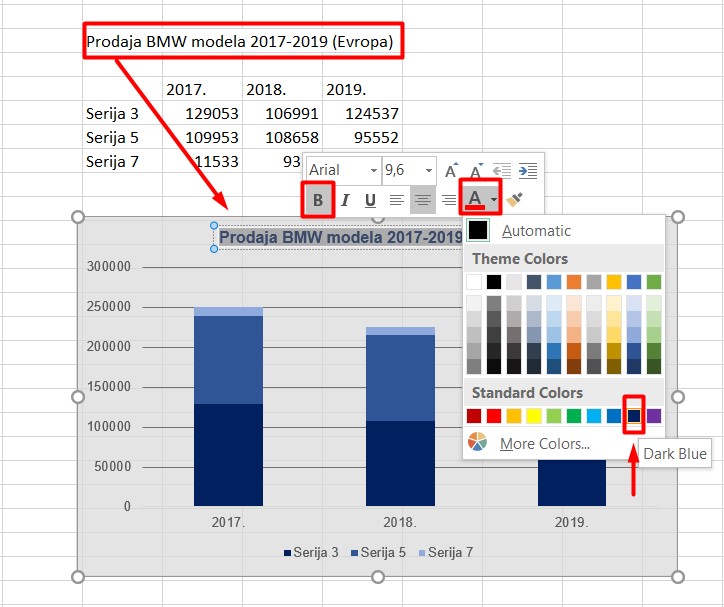The width and height of the screenshot is (724, 607).
Task: Select the 2018. column's light blue top segment
Action: click(x=400, y=331)
